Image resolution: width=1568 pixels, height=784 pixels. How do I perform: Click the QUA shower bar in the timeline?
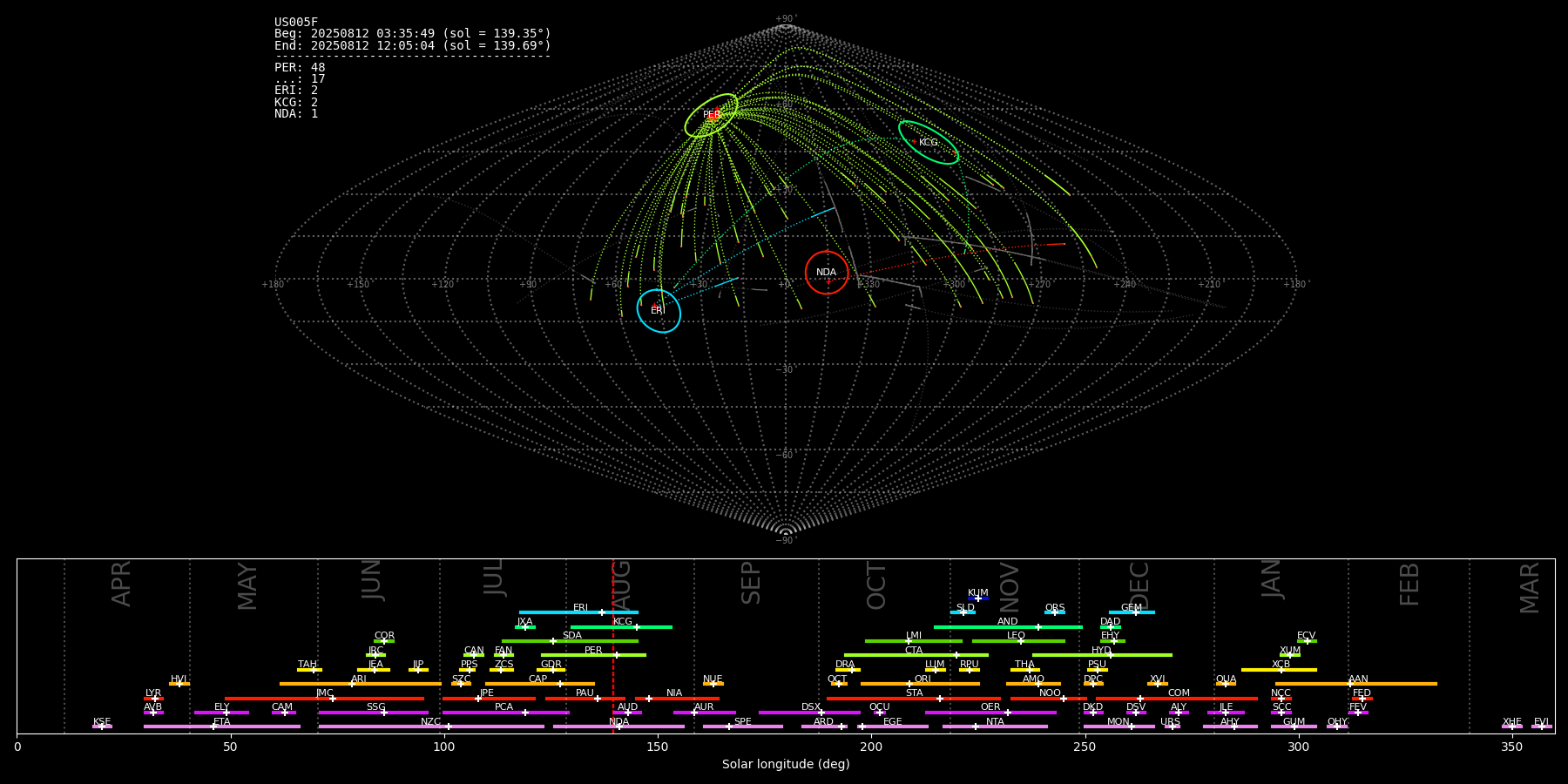tap(1226, 684)
